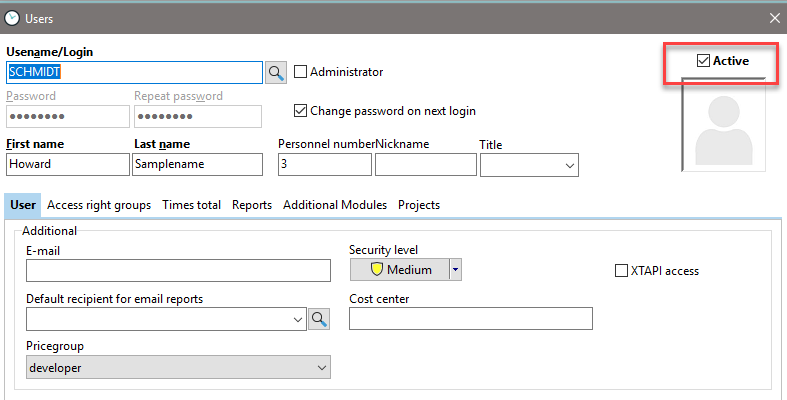
Task: Open the Times total tab
Action: coord(191,205)
